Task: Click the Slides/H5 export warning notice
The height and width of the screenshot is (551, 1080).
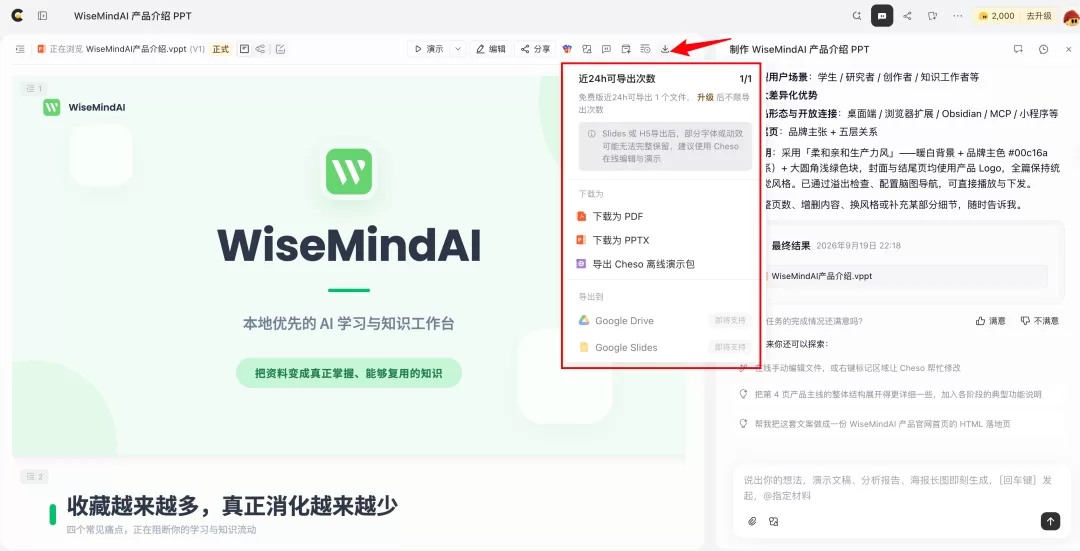Action: 665,146
